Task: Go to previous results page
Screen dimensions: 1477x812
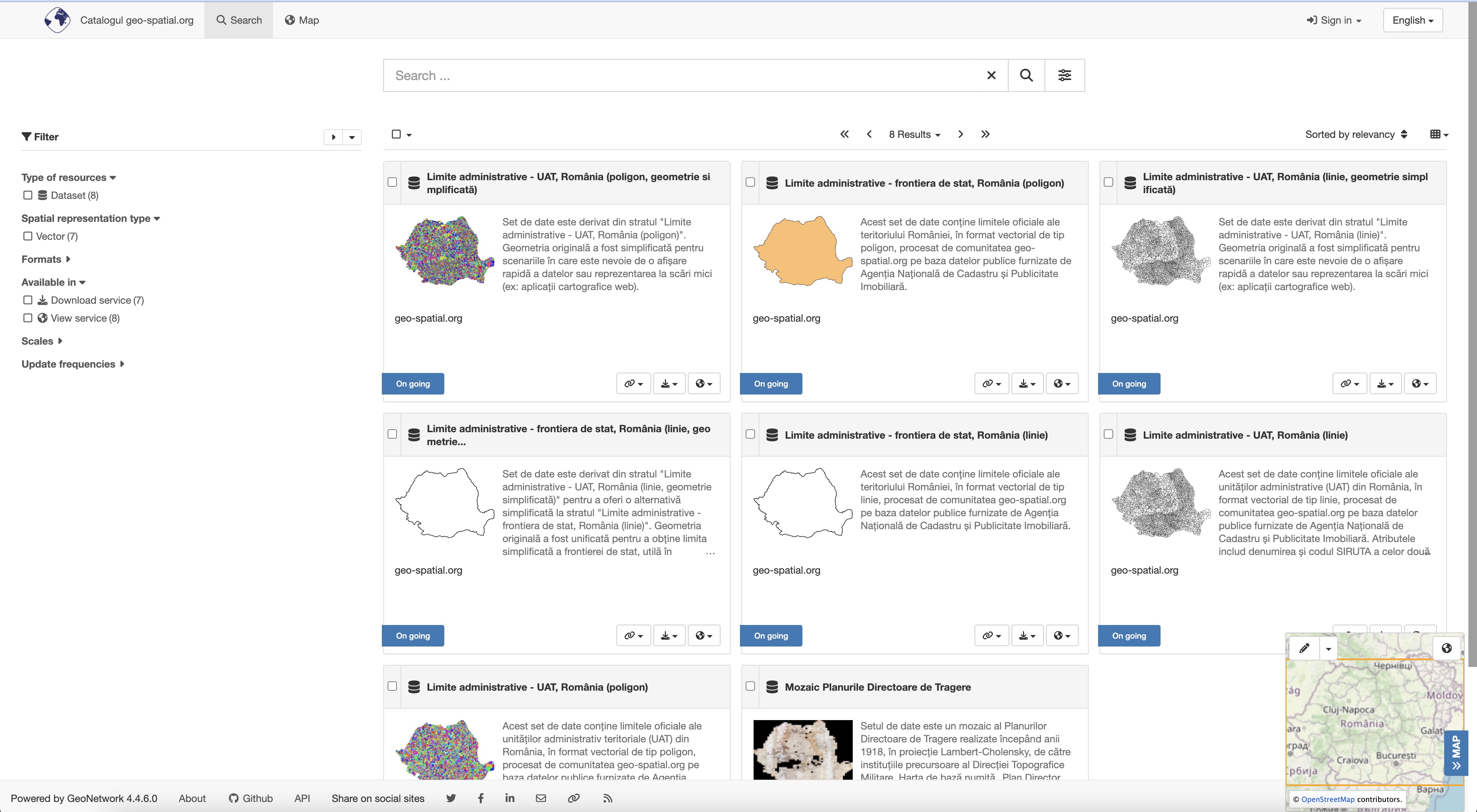Action: [x=869, y=134]
